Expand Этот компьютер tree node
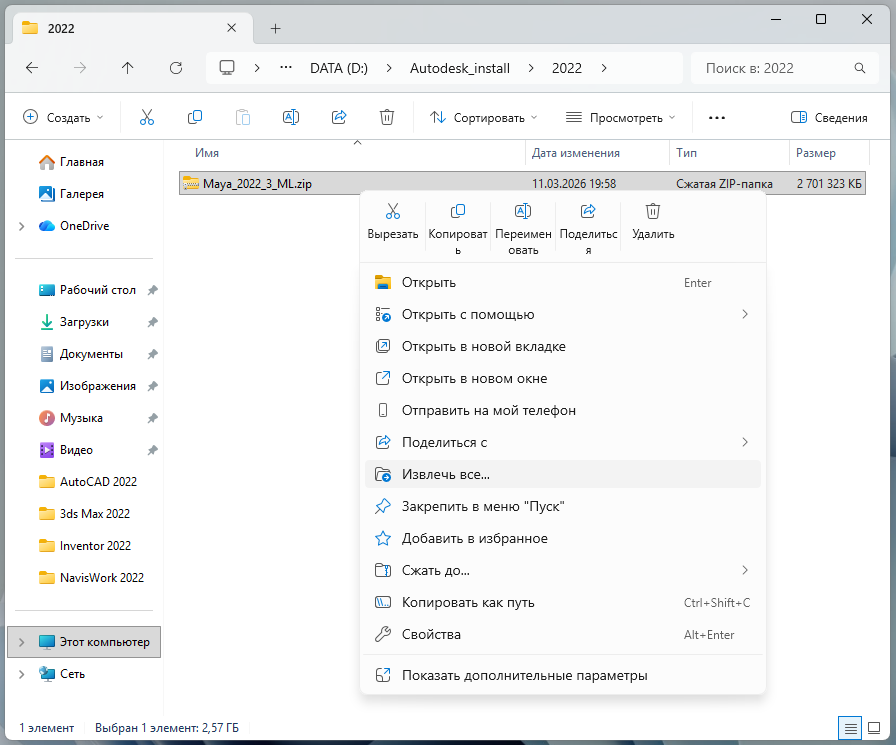896x745 pixels. (22, 642)
